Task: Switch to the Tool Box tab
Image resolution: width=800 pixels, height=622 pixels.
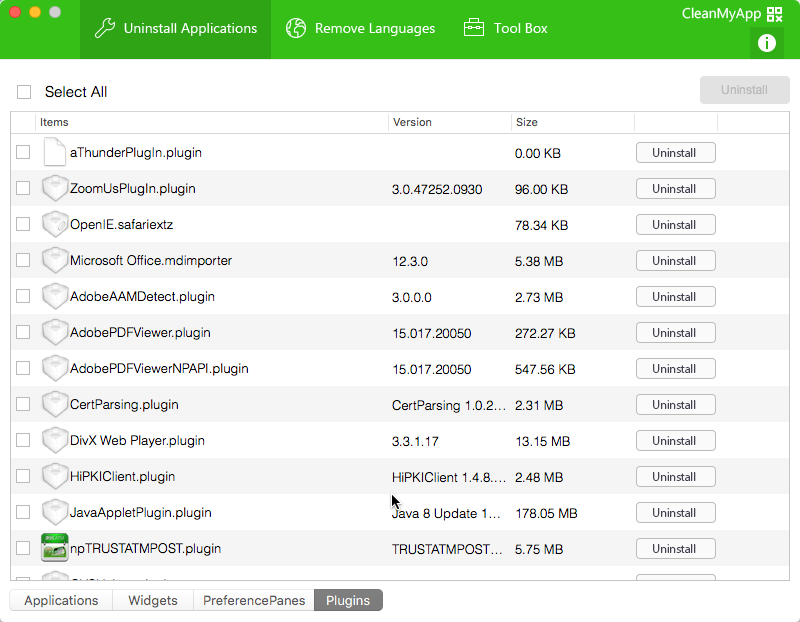Action: coord(506,29)
